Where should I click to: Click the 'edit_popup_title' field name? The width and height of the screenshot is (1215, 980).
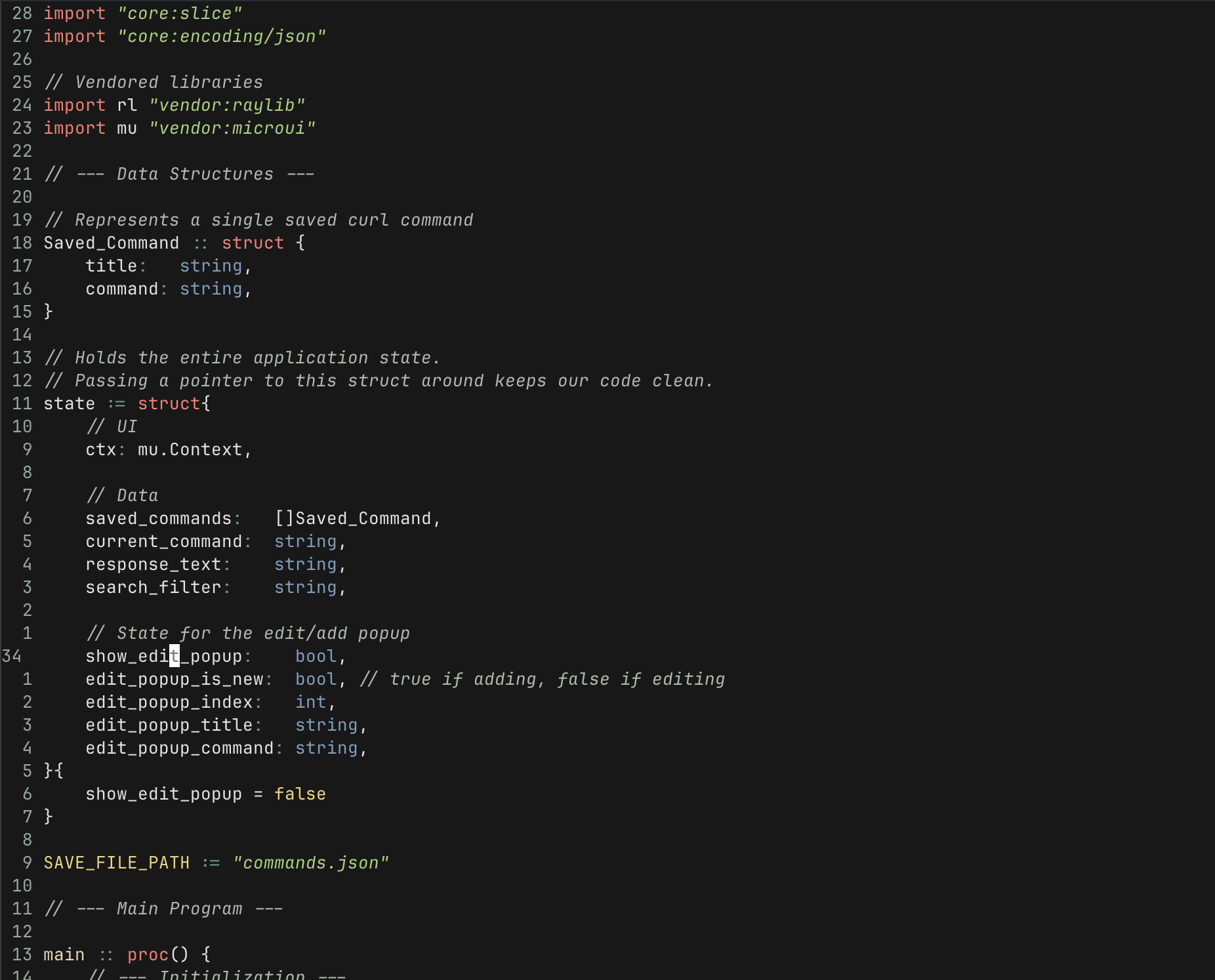click(169, 725)
